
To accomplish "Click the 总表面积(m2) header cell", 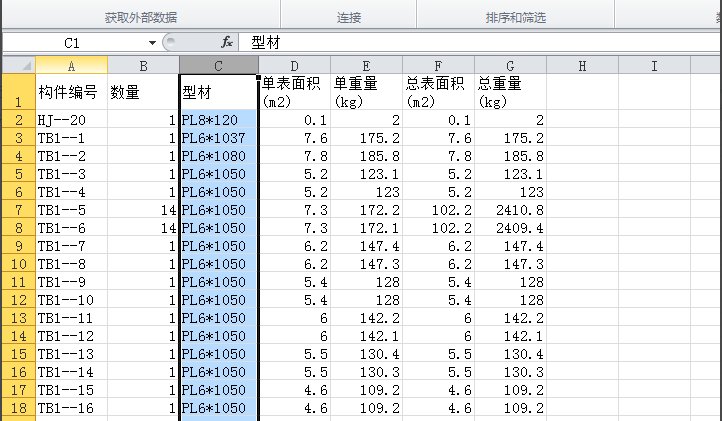I will pos(438,92).
